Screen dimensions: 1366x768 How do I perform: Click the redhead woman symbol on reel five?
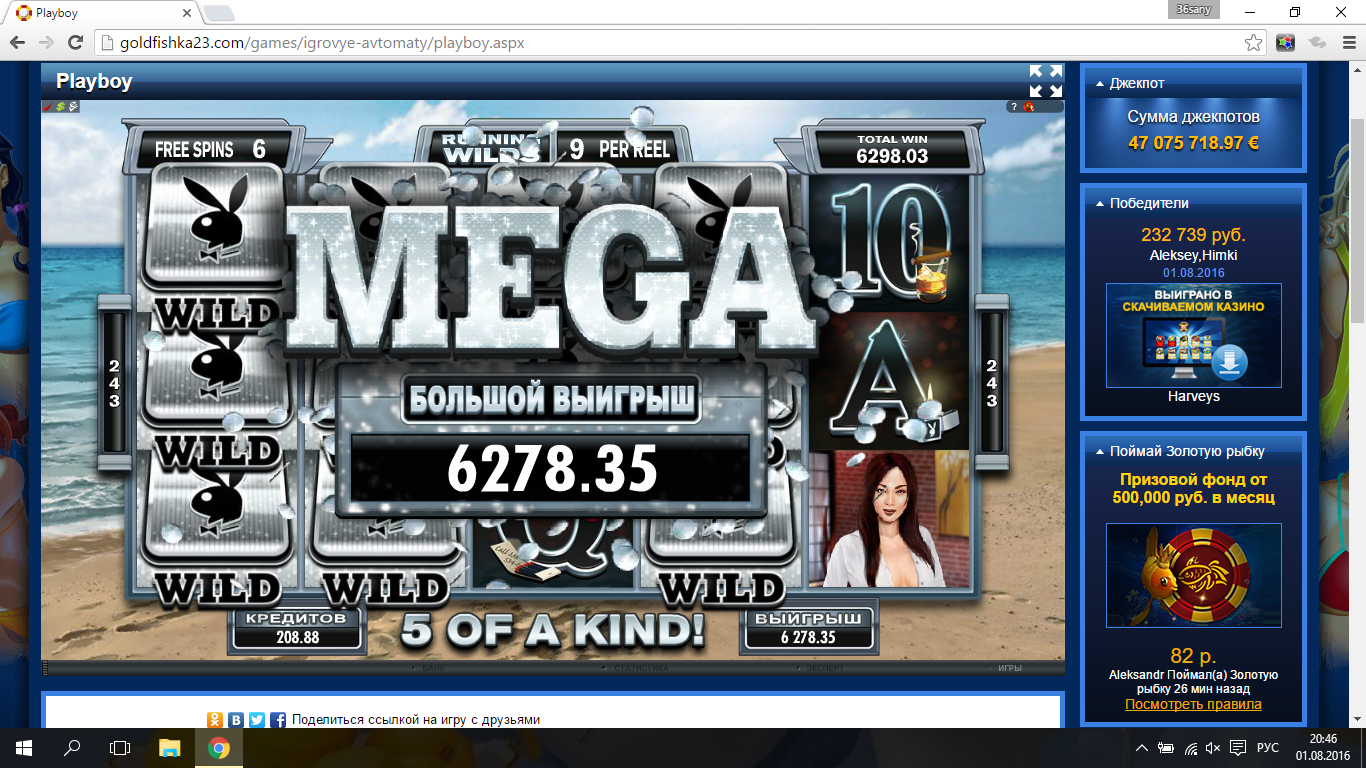pyautogui.click(x=889, y=519)
